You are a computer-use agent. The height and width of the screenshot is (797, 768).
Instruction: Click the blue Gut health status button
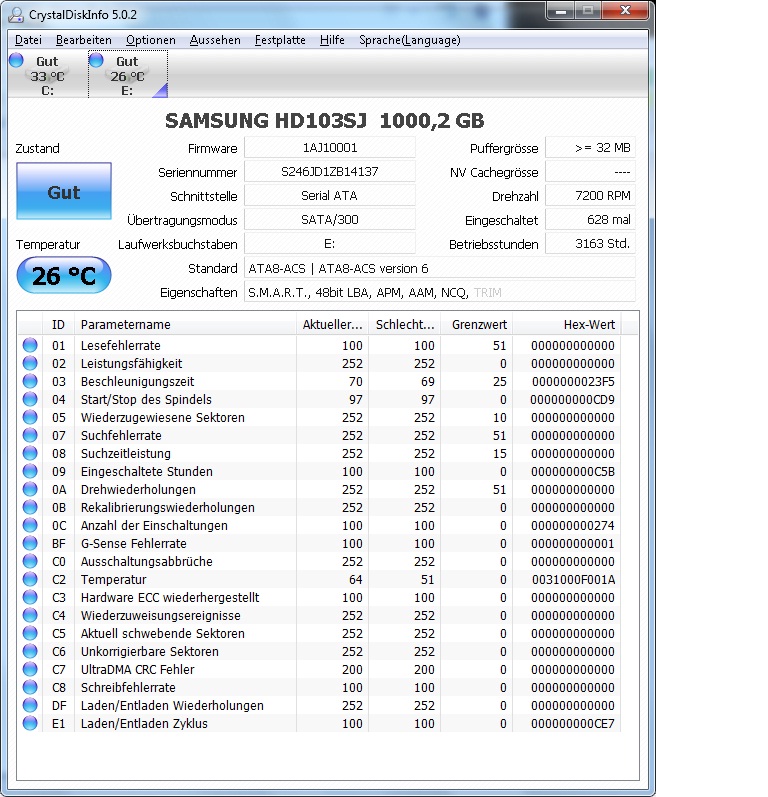point(64,191)
